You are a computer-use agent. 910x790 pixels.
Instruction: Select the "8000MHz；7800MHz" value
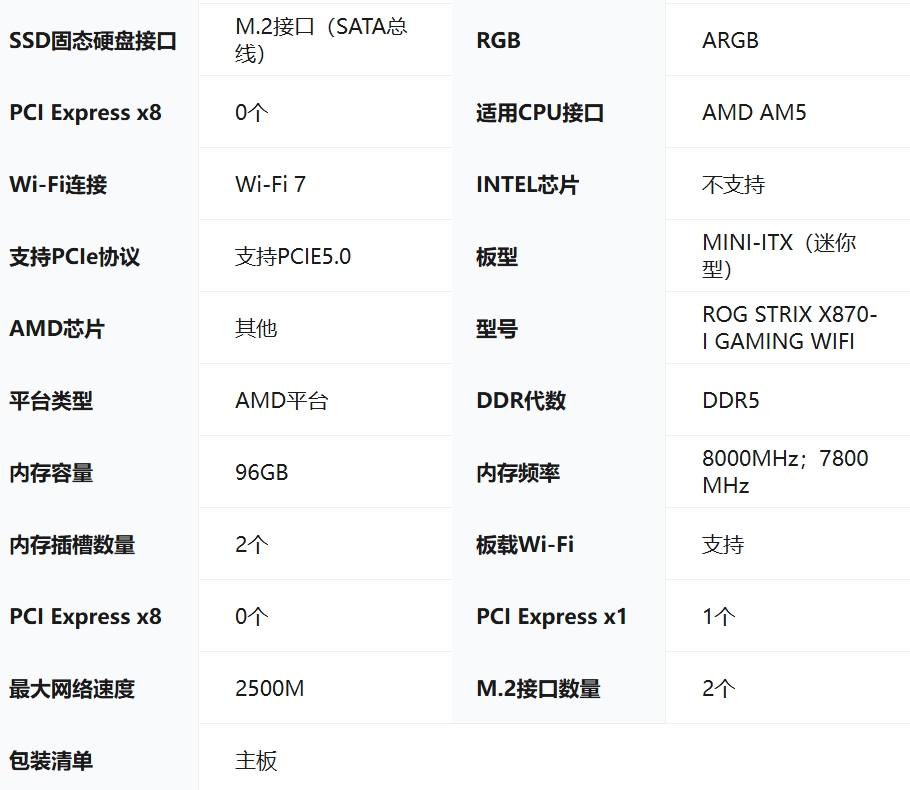[x=785, y=472]
